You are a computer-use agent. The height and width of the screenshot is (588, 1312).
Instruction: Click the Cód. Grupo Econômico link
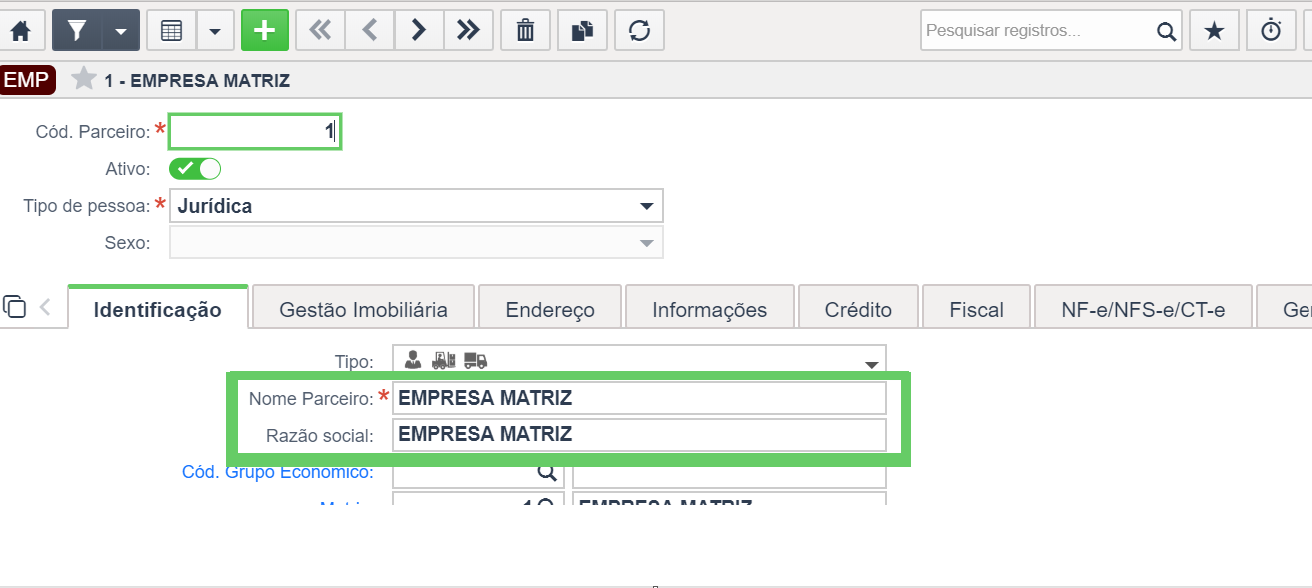pos(278,471)
